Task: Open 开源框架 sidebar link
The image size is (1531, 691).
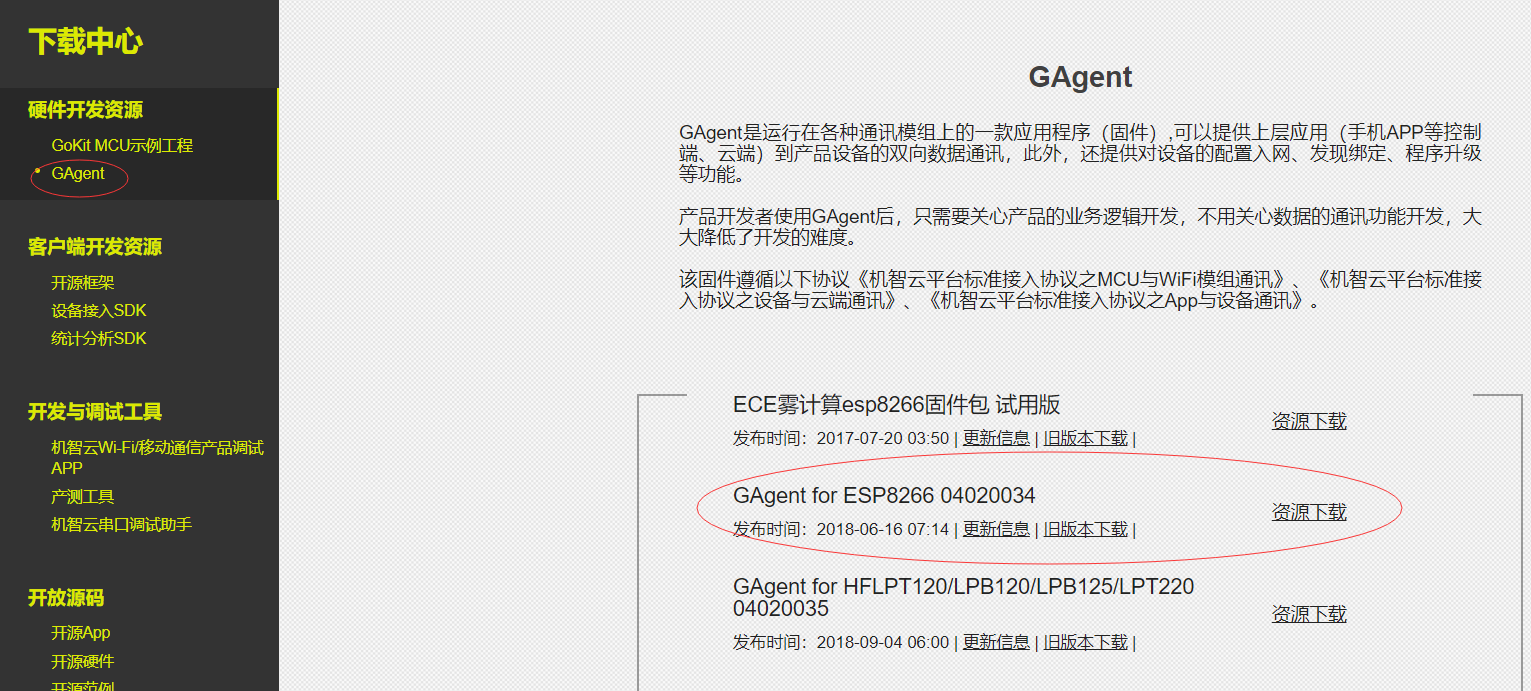Action: click(x=83, y=283)
